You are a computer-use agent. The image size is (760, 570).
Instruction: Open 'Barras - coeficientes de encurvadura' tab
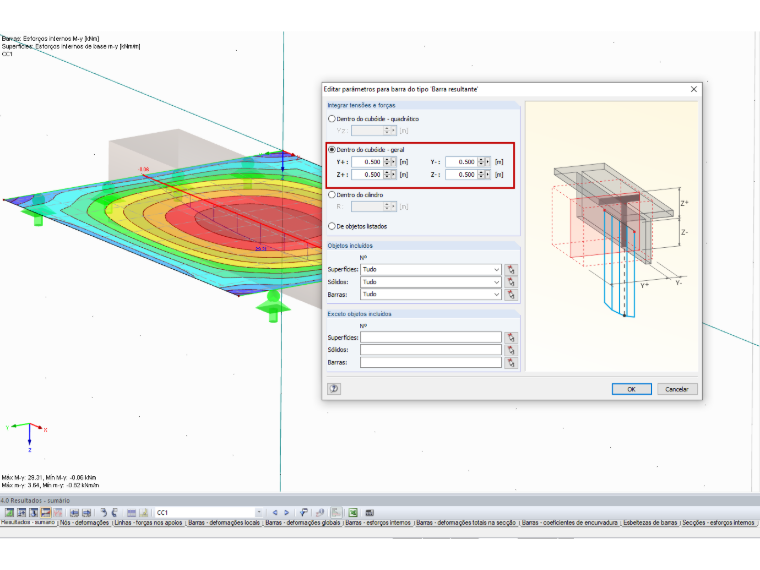click(570, 522)
